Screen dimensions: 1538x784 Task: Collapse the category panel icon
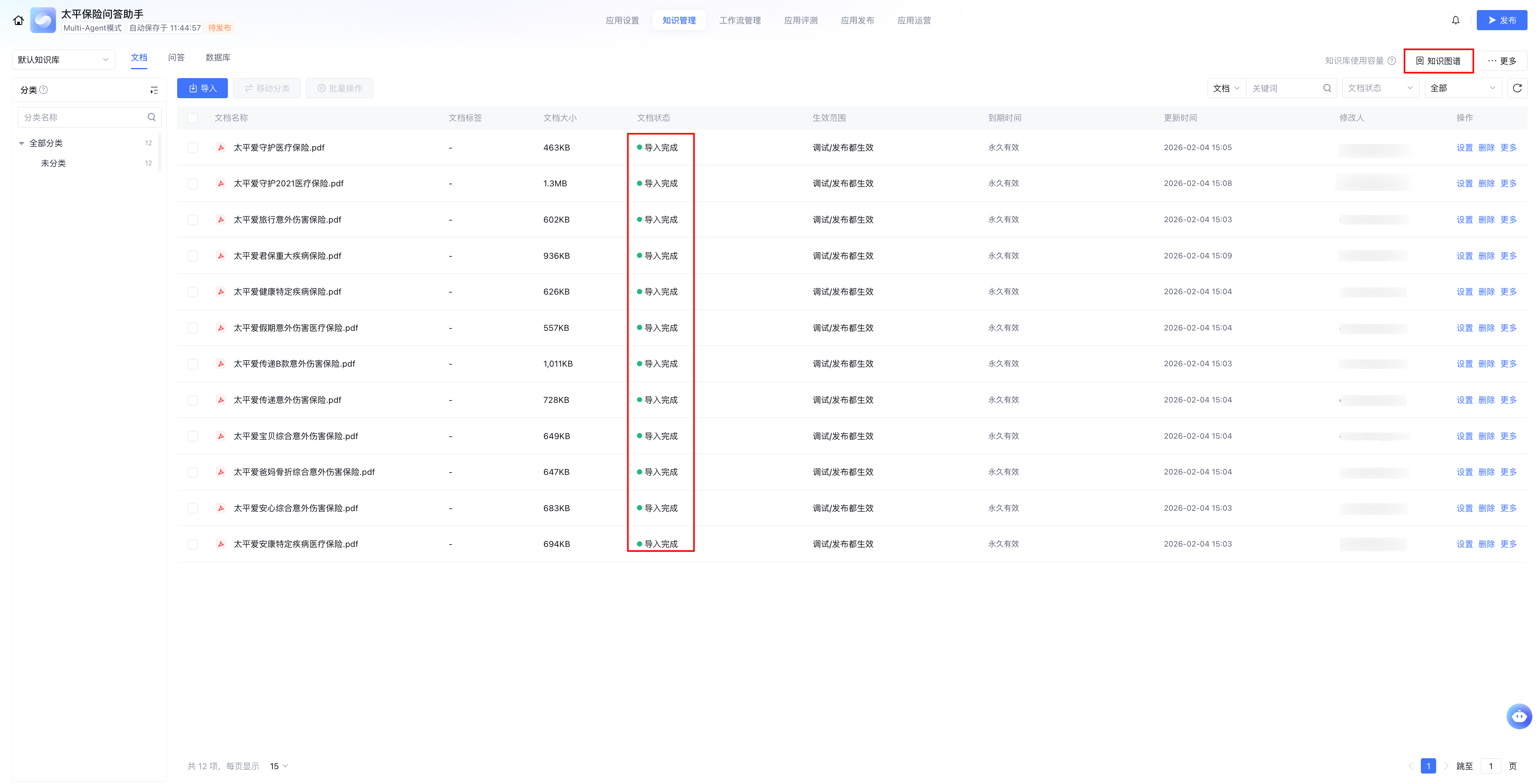click(154, 90)
